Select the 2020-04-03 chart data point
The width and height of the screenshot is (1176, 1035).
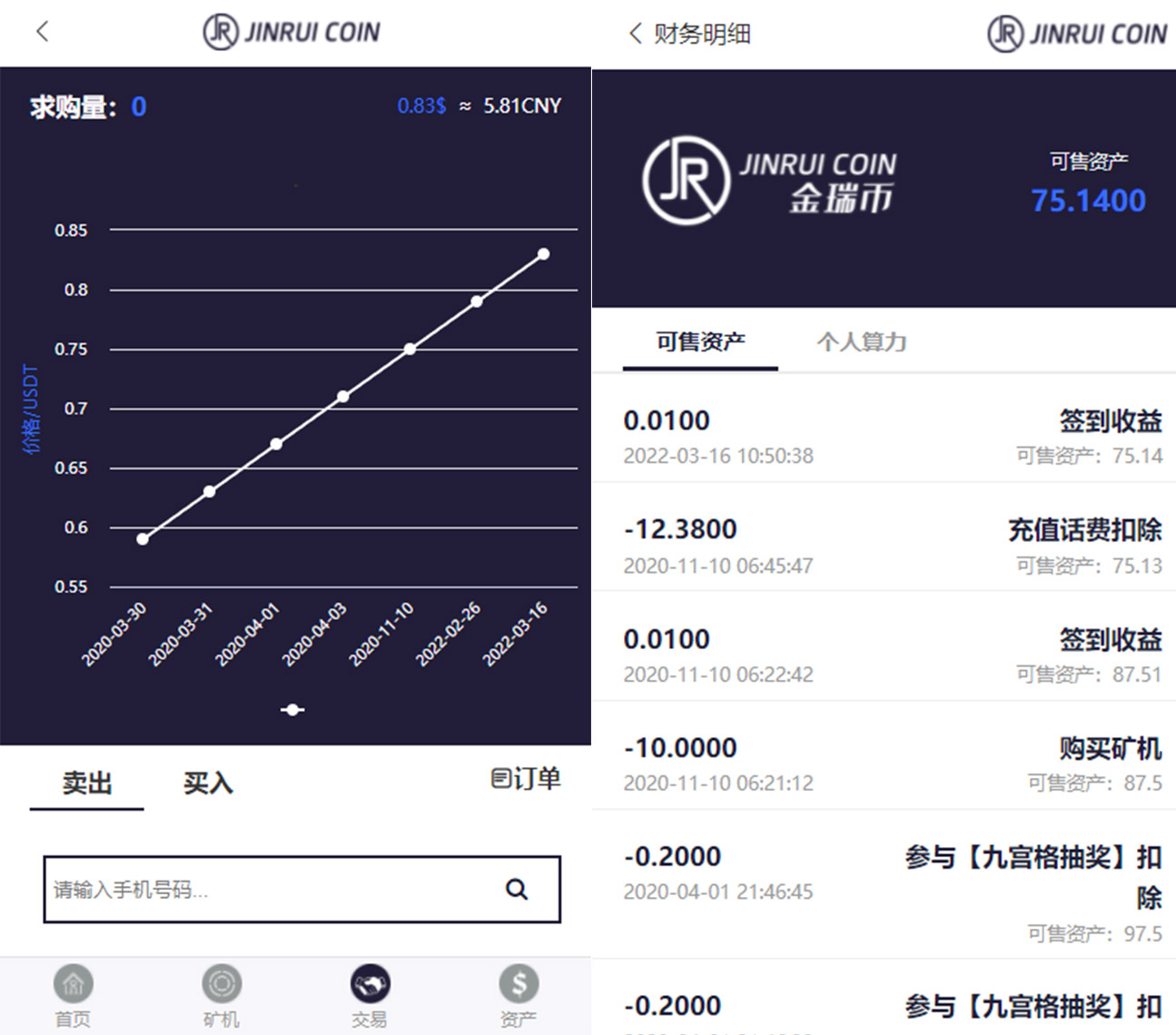(343, 397)
